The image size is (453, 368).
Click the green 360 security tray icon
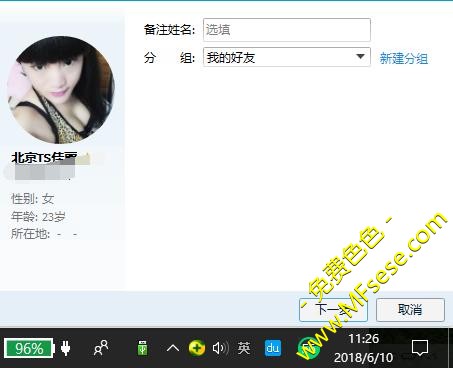click(x=197, y=348)
